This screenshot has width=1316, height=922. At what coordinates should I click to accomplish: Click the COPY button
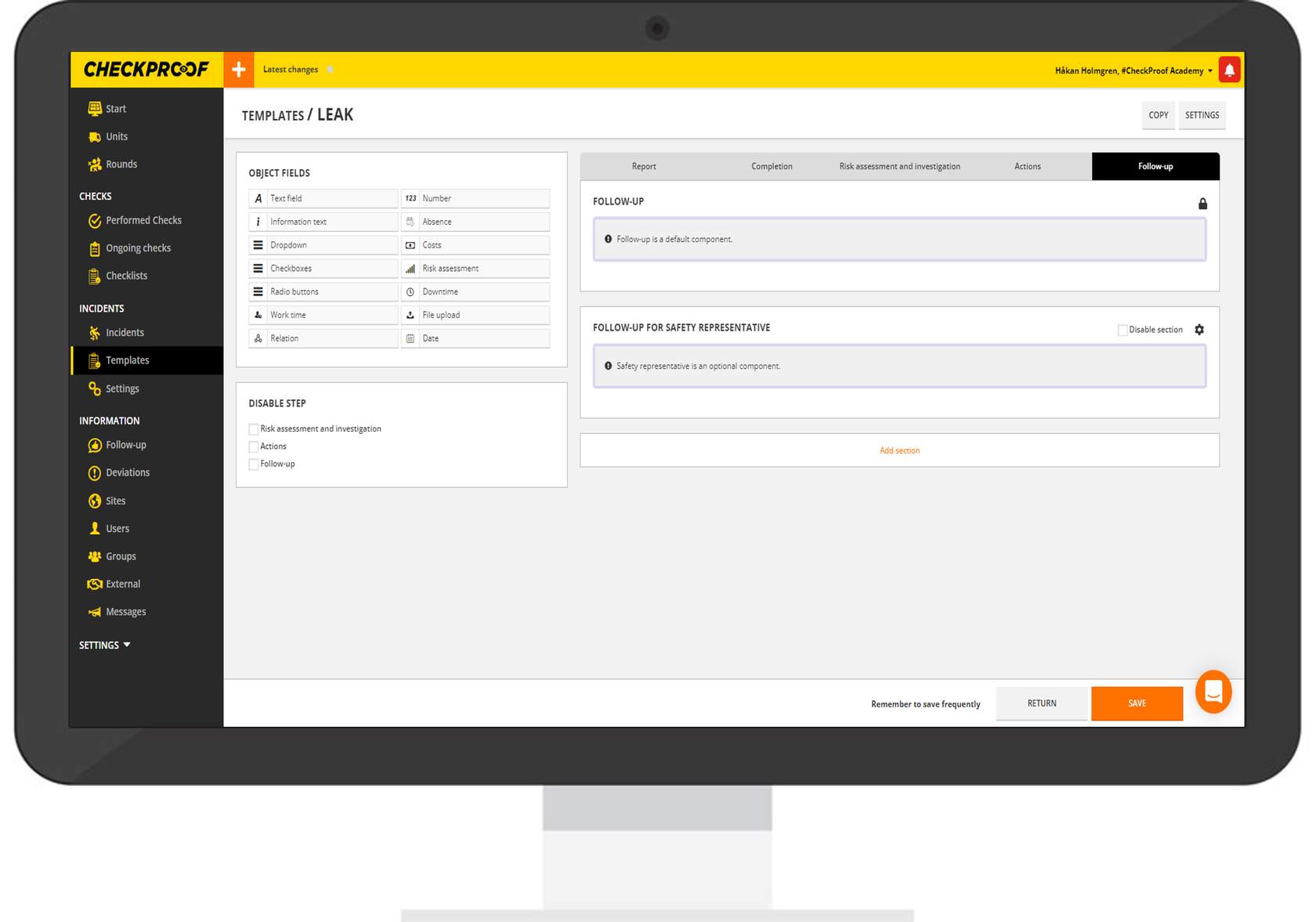click(x=1158, y=115)
